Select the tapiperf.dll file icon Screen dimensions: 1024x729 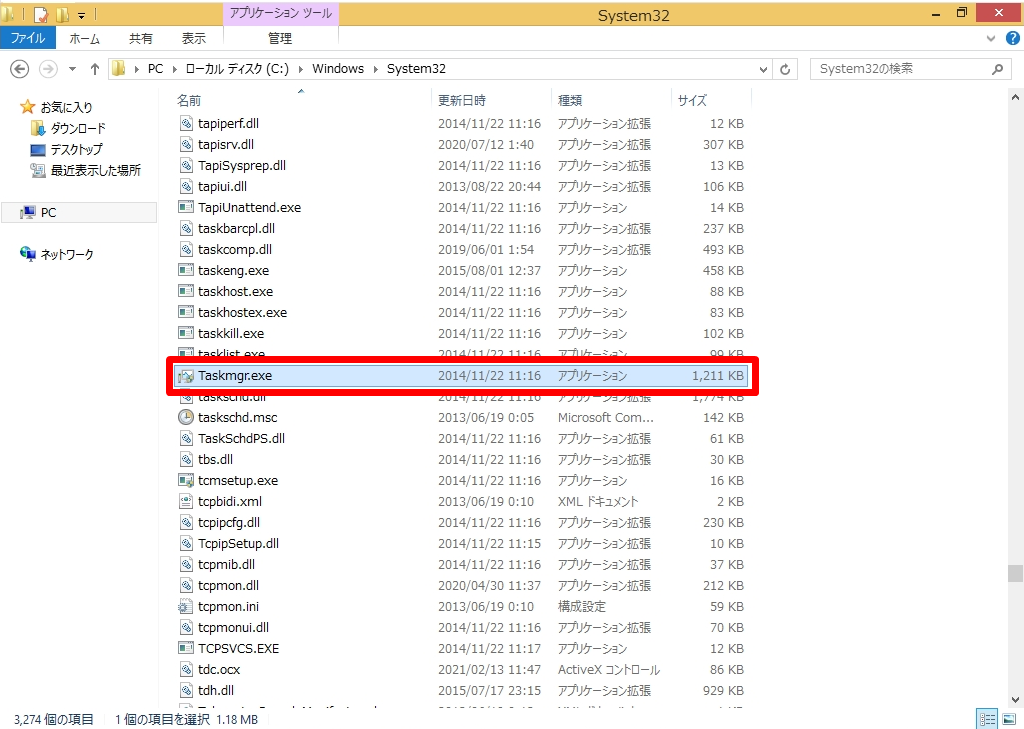186,123
